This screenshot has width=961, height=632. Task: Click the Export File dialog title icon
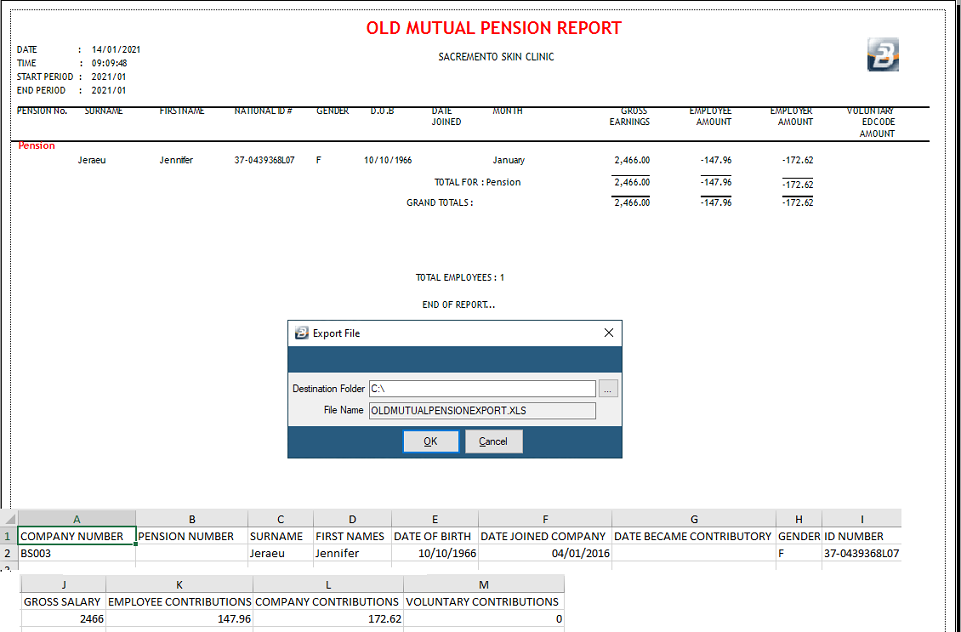pyautogui.click(x=301, y=333)
